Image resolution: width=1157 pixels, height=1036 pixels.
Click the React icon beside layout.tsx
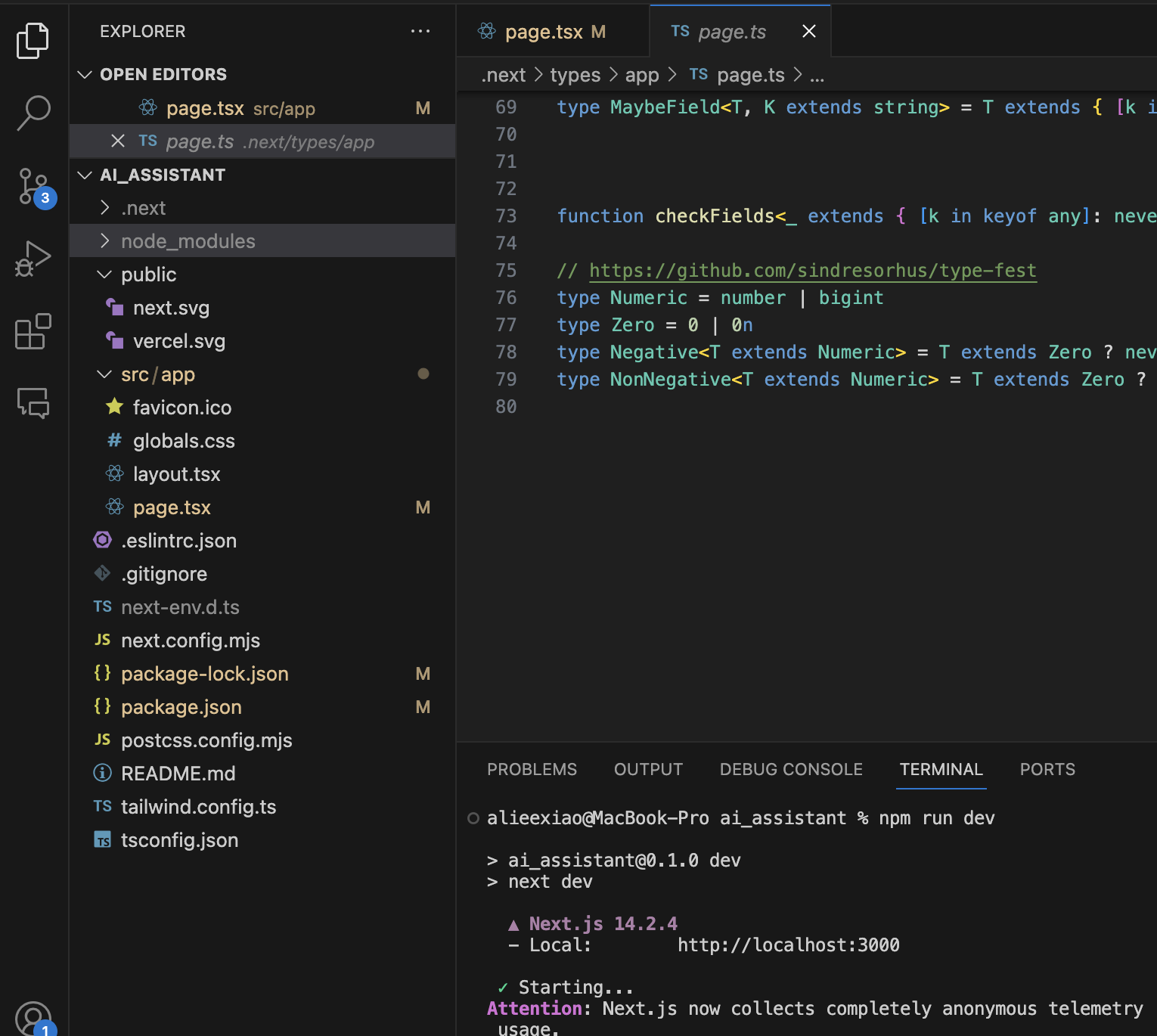pos(114,473)
